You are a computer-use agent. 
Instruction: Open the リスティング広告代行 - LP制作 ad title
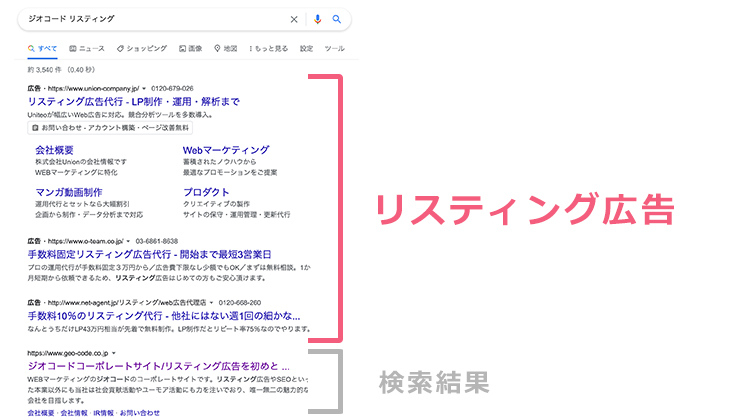coord(133,102)
